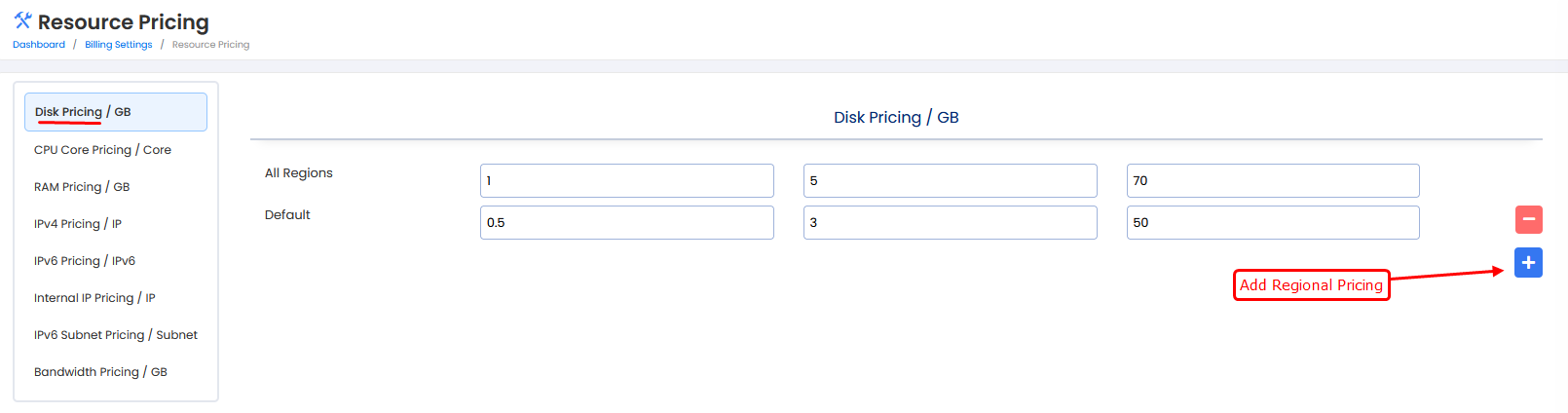The image size is (1568, 413).
Task: Focus the All Regions field containing 5
Action: tap(950, 181)
